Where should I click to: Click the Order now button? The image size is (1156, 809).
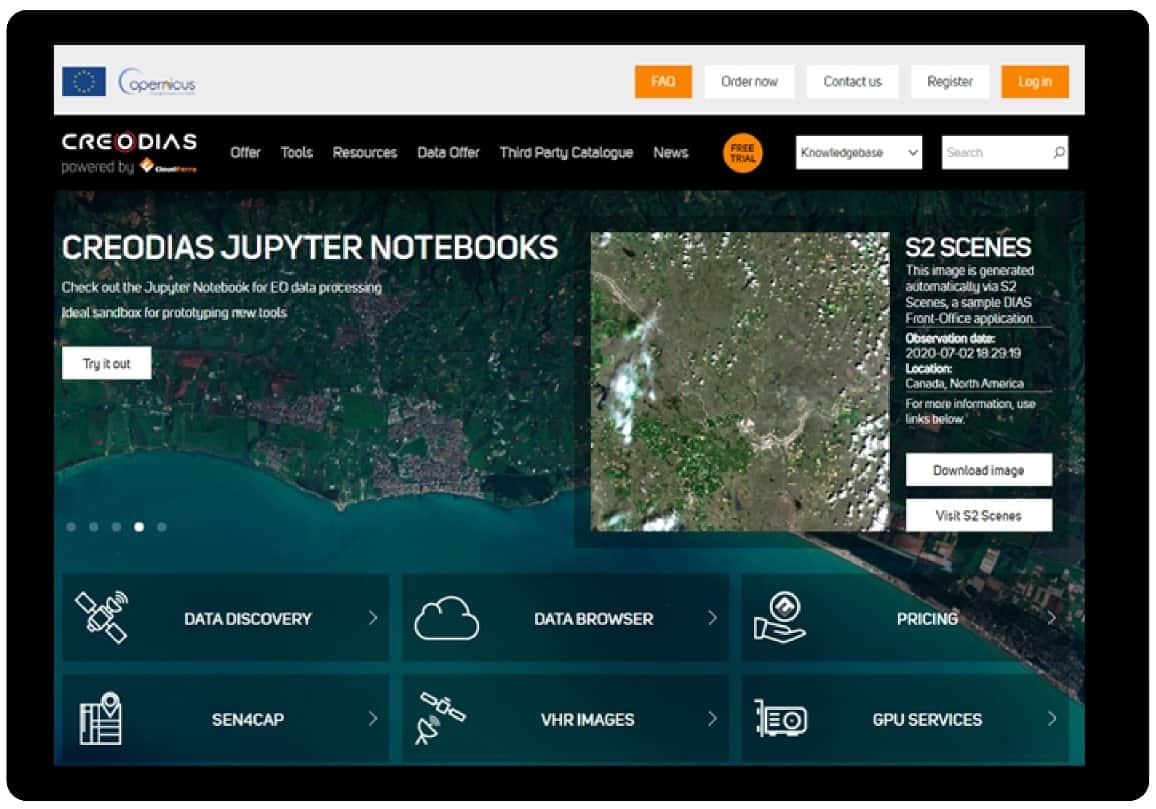(x=749, y=82)
